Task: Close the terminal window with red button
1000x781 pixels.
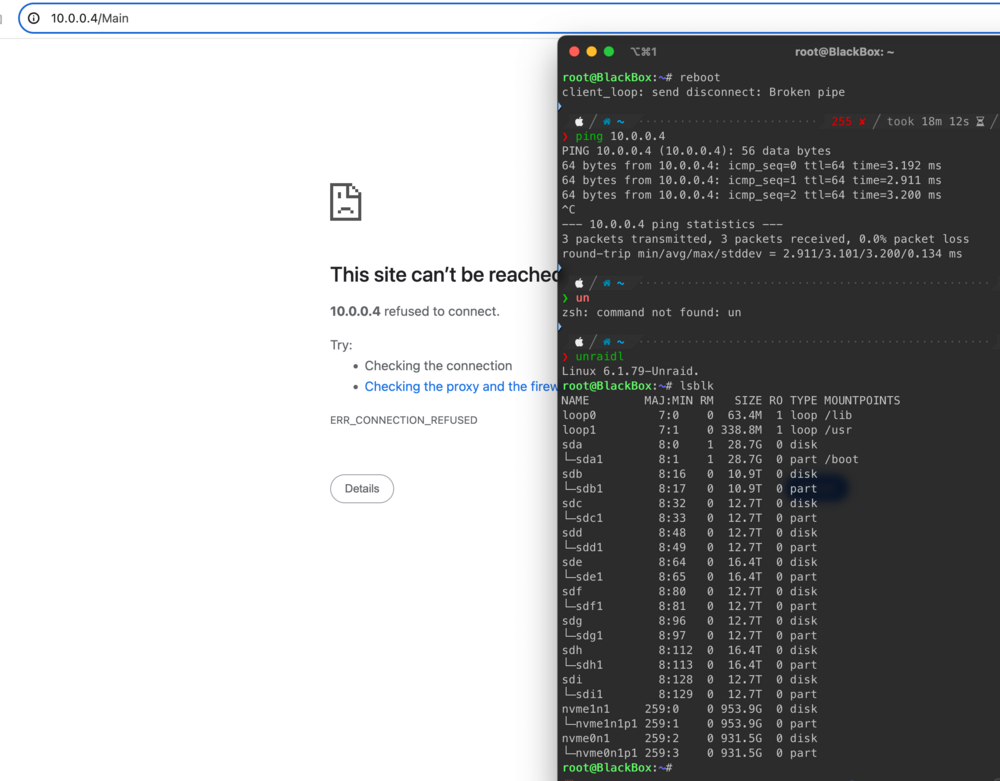Action: click(x=574, y=52)
